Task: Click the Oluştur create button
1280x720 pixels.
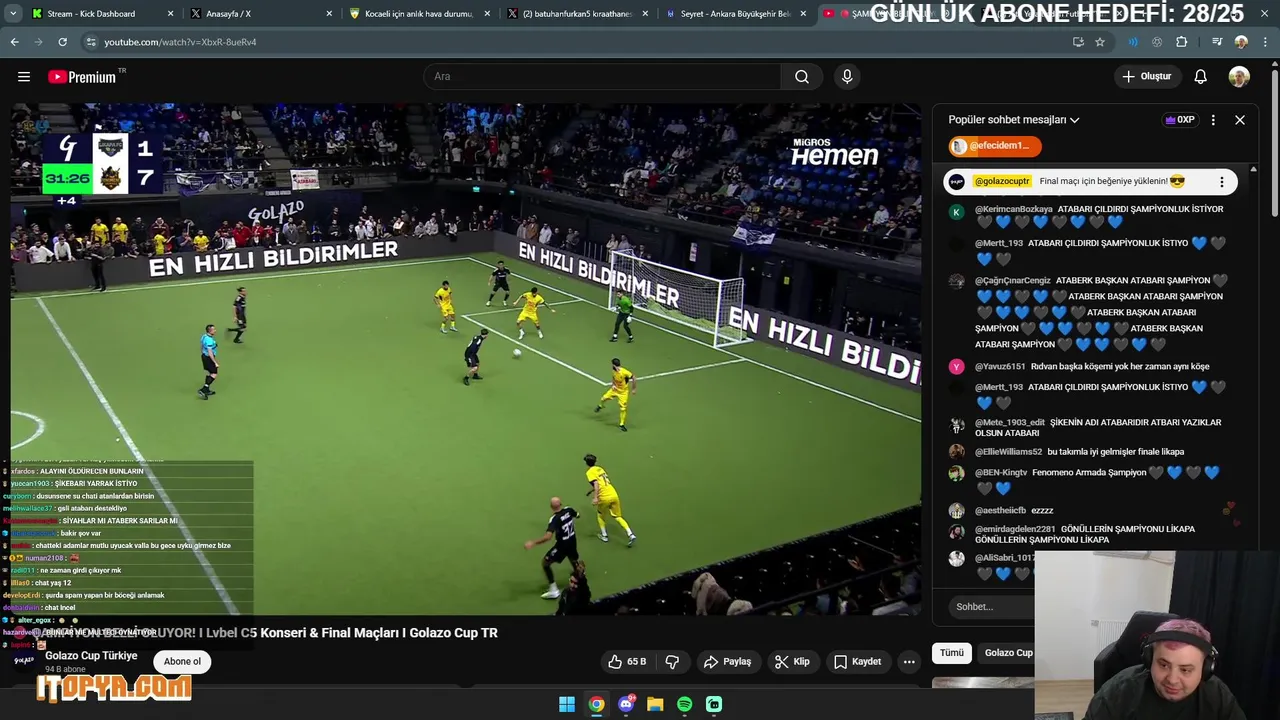Action: (1146, 77)
